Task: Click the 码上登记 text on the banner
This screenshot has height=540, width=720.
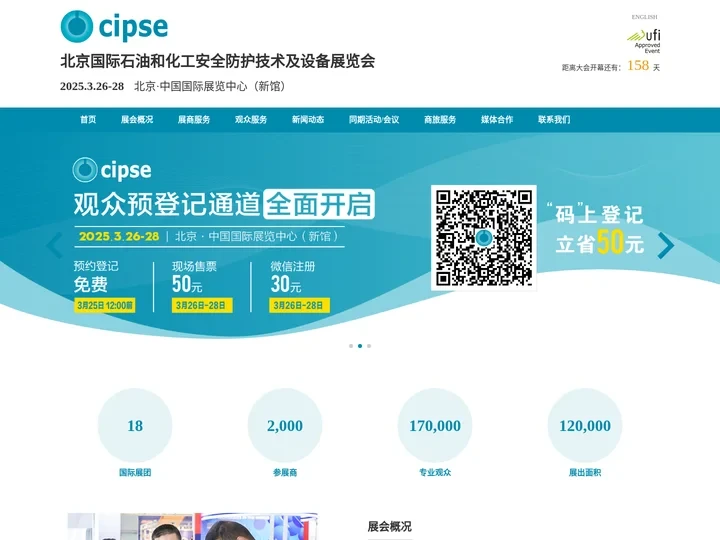Action: (x=595, y=214)
